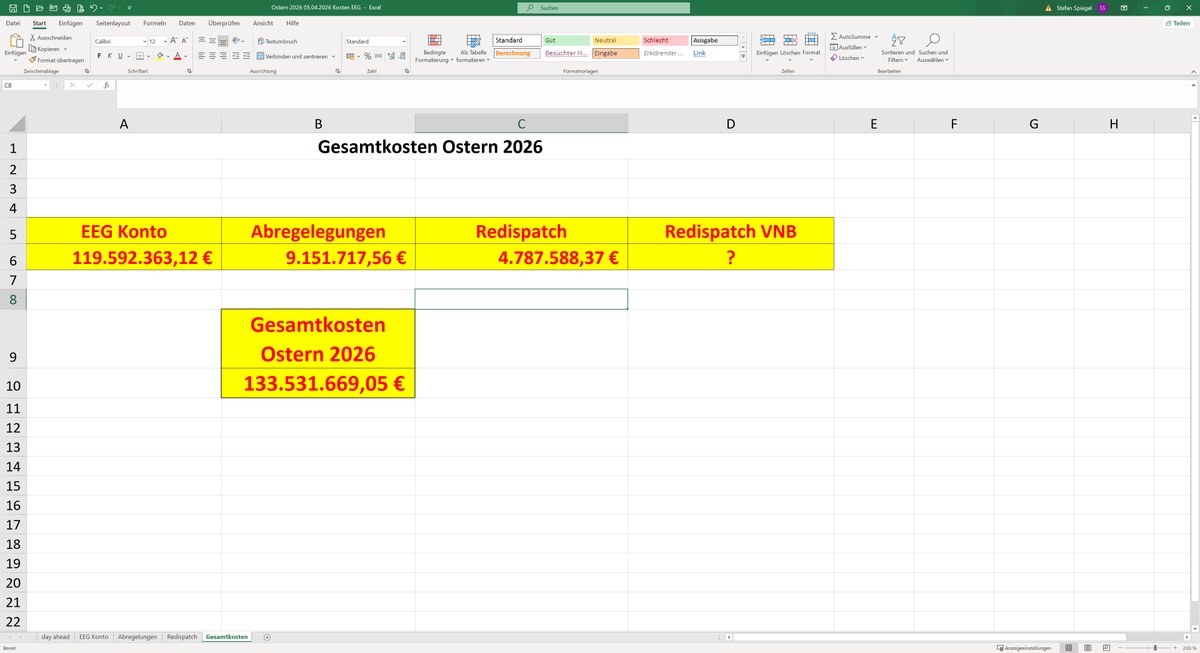
Task: Click the Teilen share button
Action: click(1178, 23)
